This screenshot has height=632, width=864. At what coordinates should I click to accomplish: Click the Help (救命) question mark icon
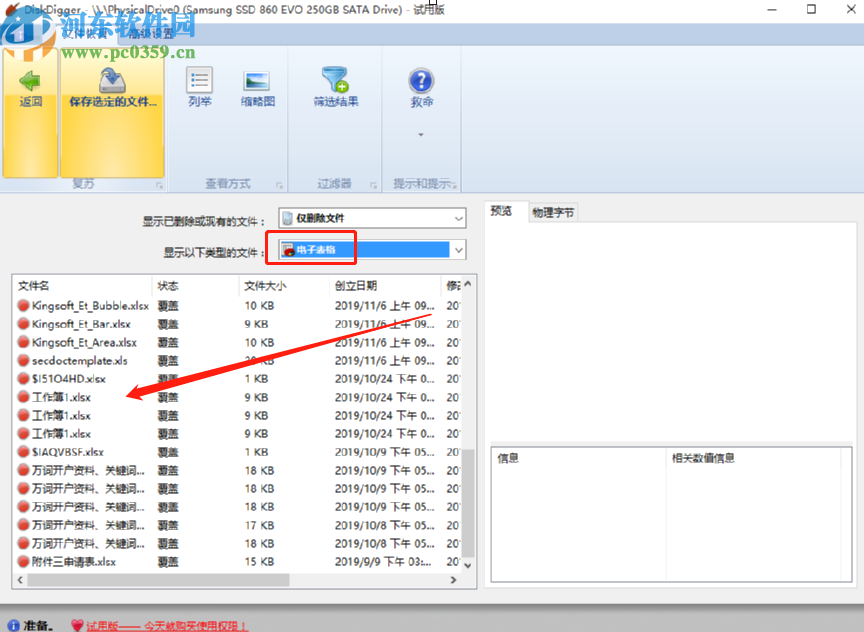422,81
